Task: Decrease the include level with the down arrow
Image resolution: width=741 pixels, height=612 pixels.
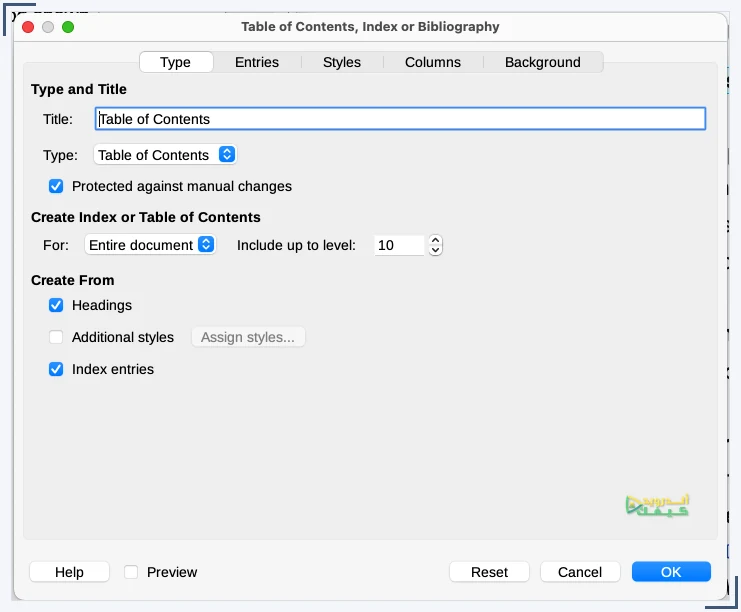Action: (435, 250)
